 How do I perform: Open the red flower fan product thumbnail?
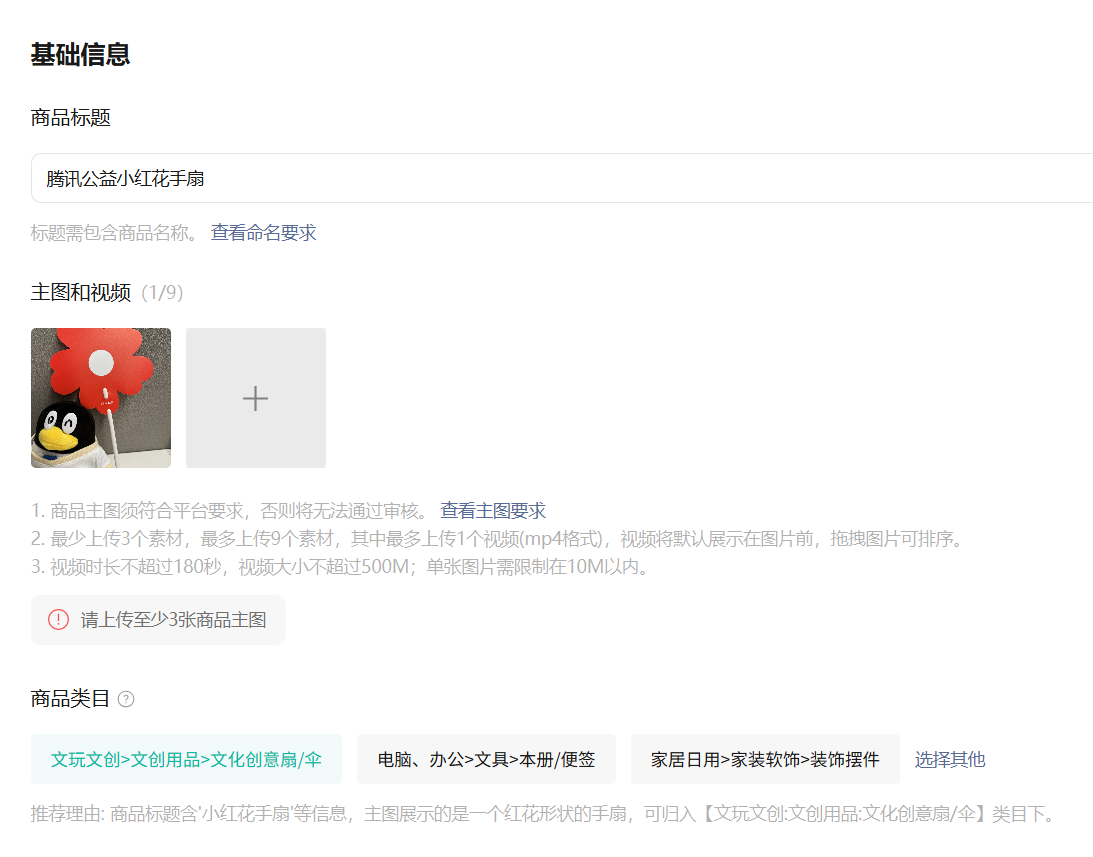101,398
